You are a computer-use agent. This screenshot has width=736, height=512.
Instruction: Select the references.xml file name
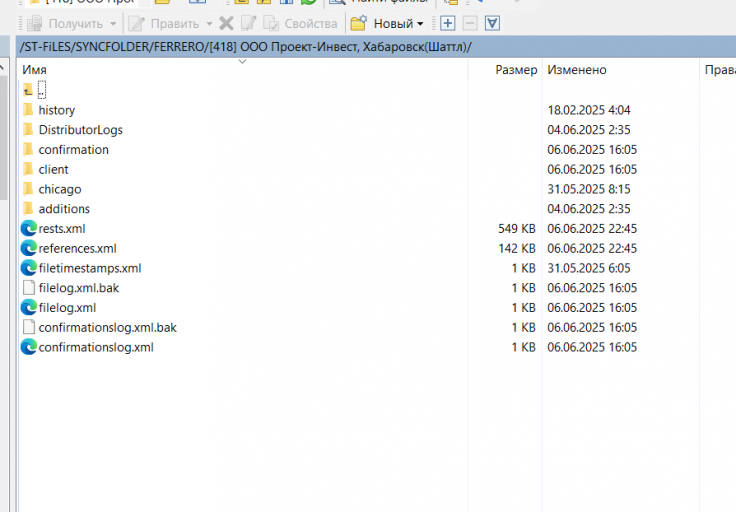pyautogui.click(x=77, y=248)
